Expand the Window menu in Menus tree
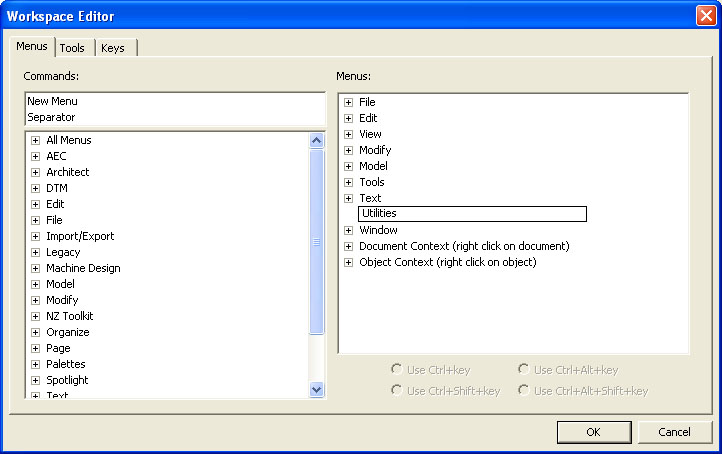This screenshot has width=722, height=454. point(349,230)
